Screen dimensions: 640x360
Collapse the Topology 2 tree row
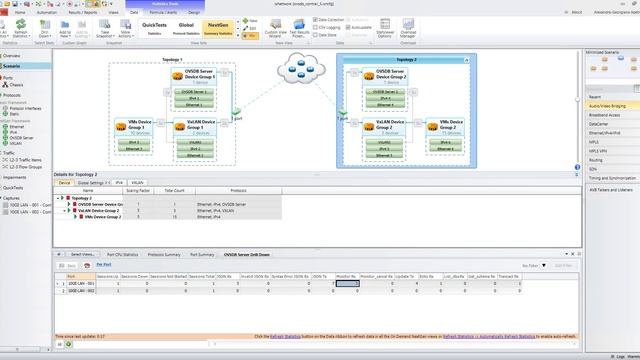(x=58, y=198)
